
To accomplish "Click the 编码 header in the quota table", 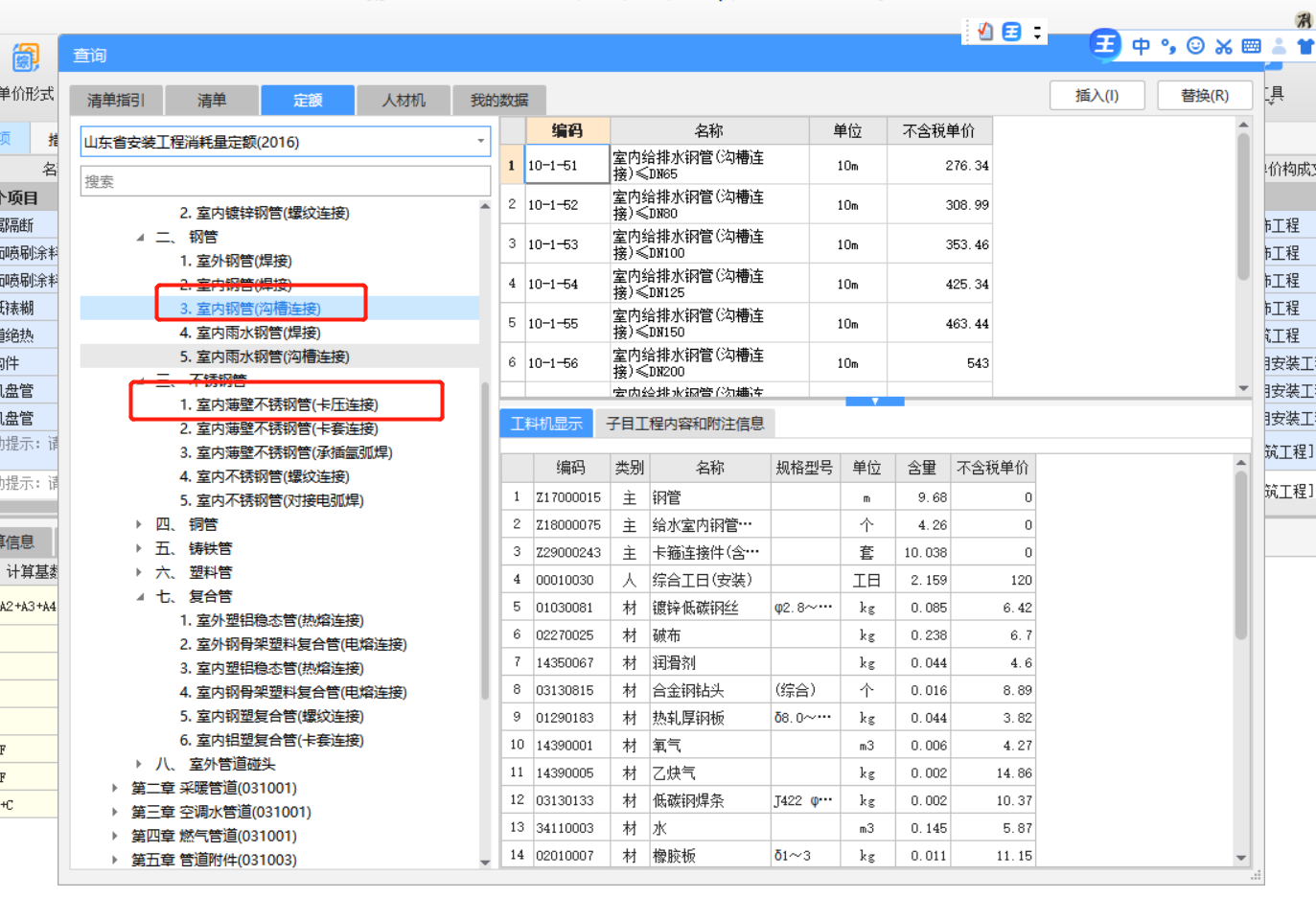I will click(x=567, y=130).
